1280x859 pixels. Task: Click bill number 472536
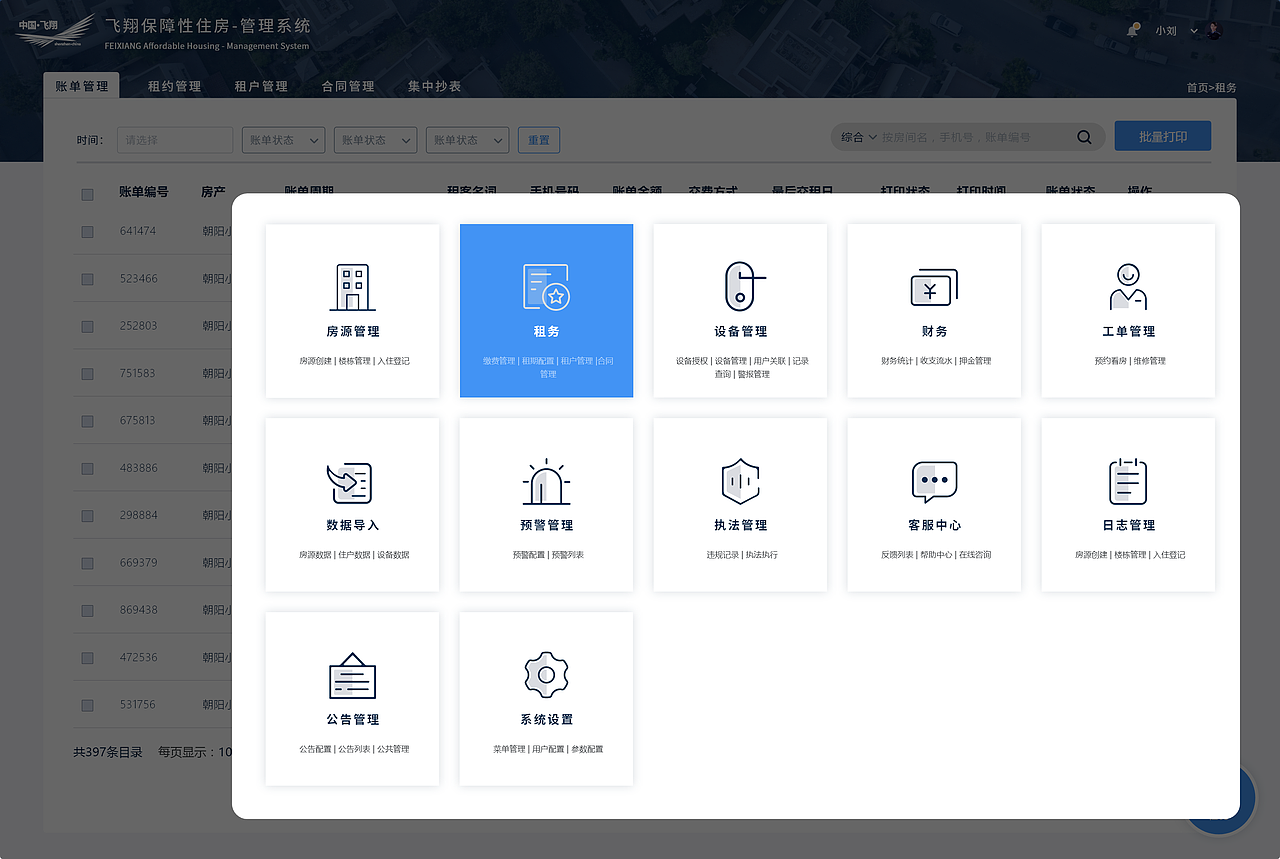(138, 657)
